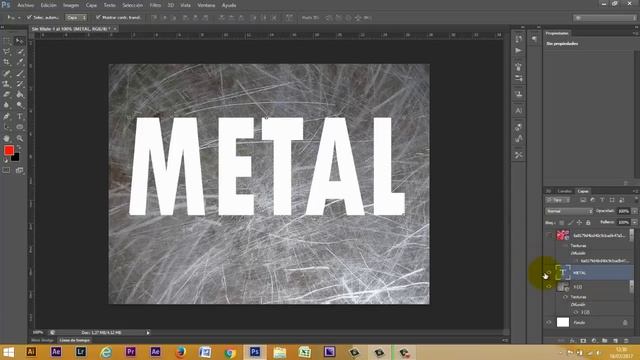This screenshot has width=640, height=360.
Task: Select the Path Selection tool
Action: coord(7,127)
